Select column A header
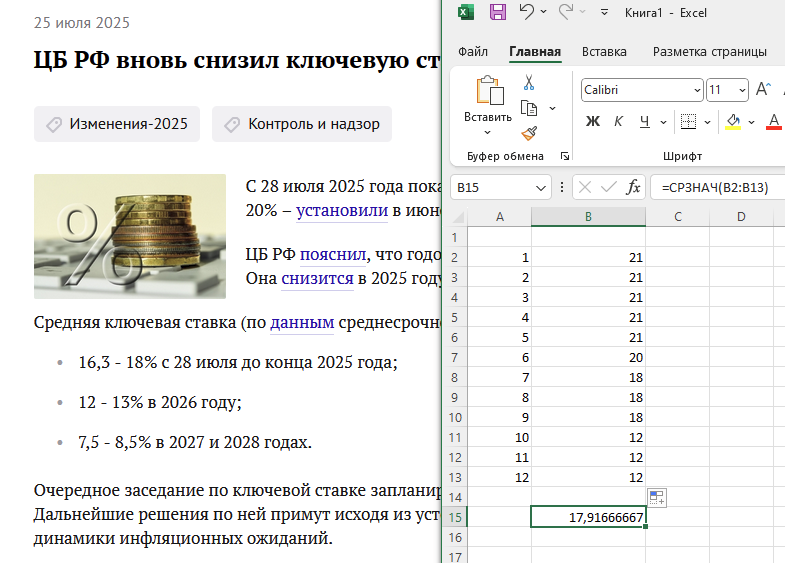Screen dimensions: 785x563 tap(499, 217)
